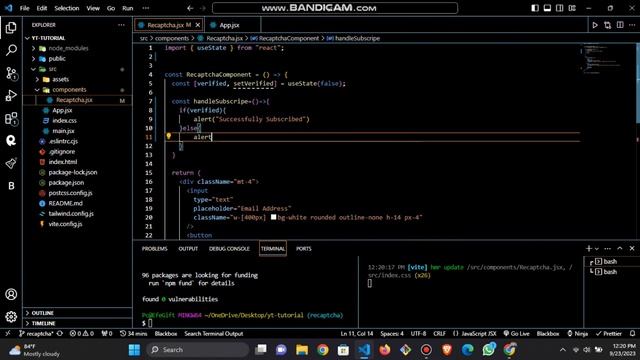Click the Run Code play icon in editor toolbar
The width and height of the screenshot is (640, 360).
tap(595, 25)
